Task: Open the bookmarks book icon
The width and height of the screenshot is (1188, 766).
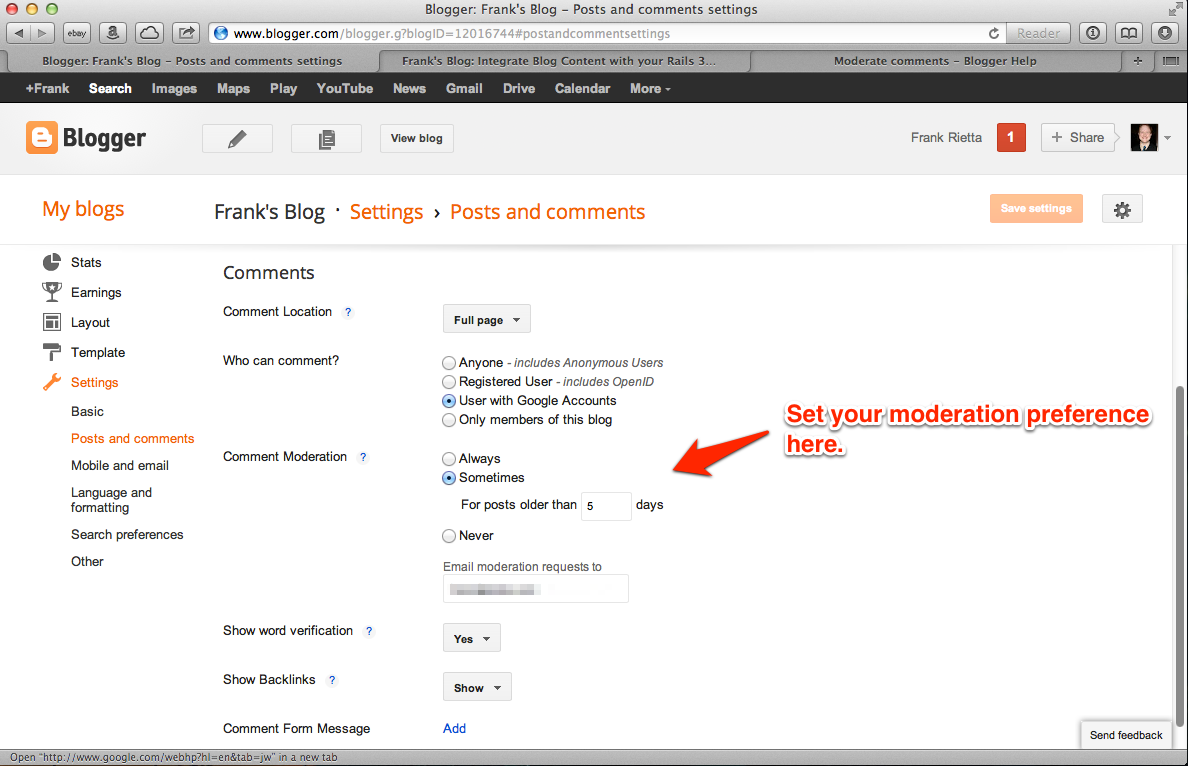Action: click(x=1129, y=33)
